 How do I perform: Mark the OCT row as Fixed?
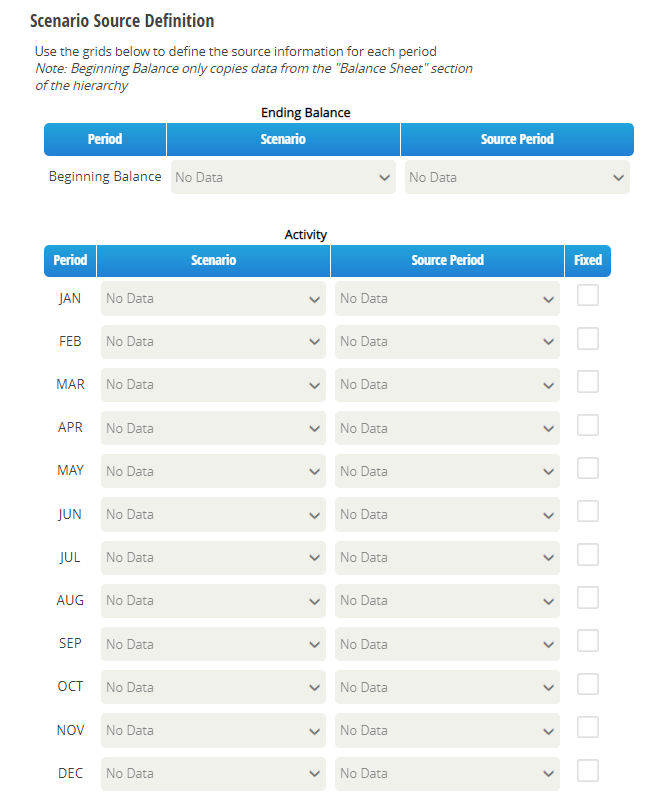point(588,684)
